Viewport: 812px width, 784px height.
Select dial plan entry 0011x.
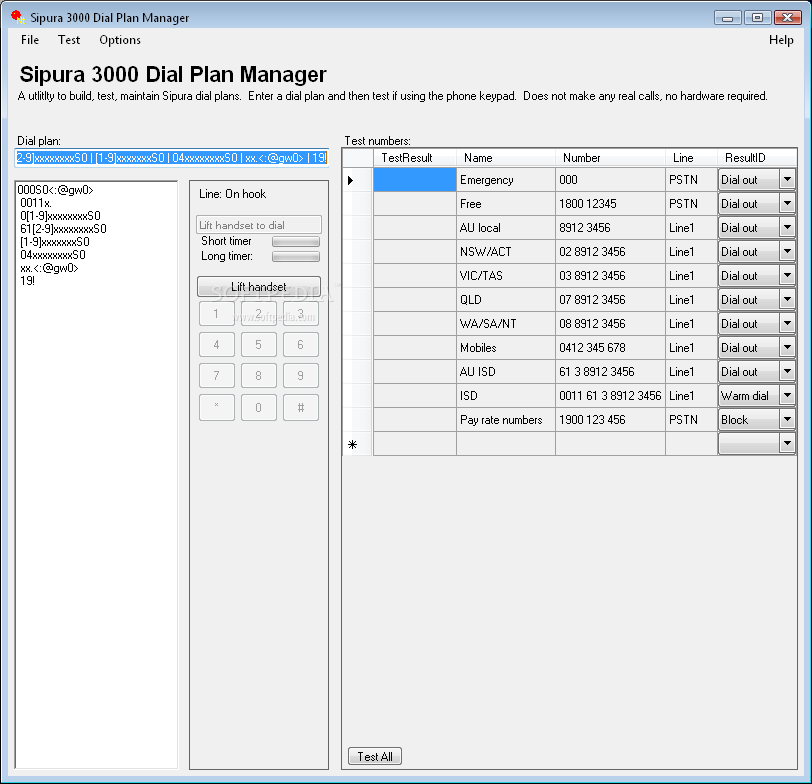(x=36, y=203)
